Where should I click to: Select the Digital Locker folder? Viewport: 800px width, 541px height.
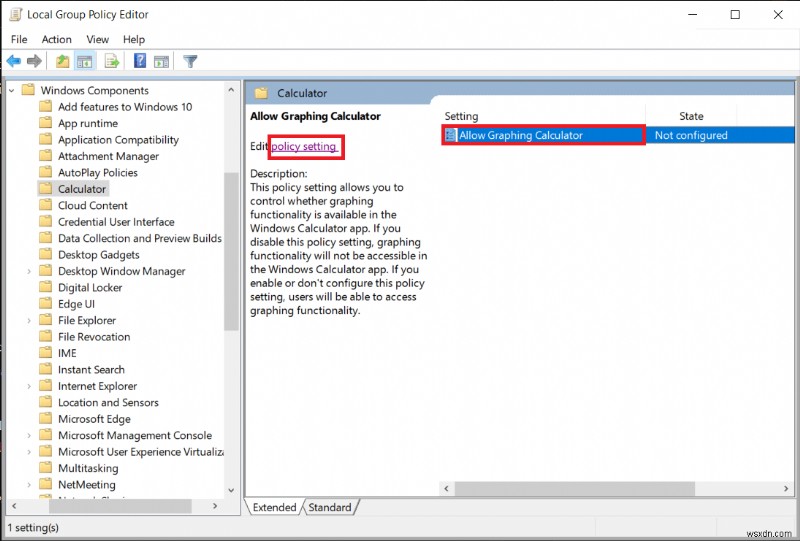point(90,287)
